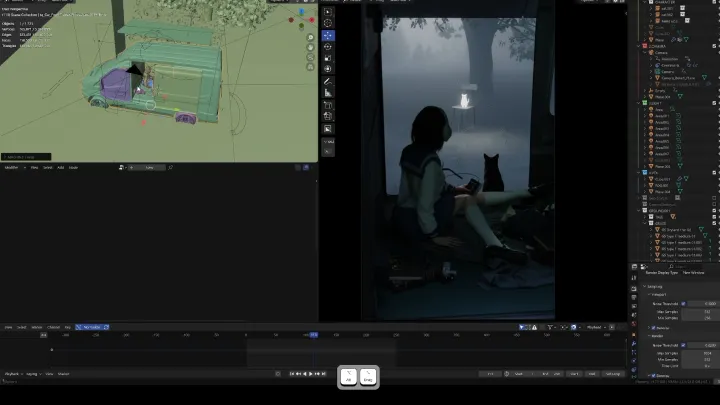Screen dimensions: 720x405
Task: Select the Scale tool in toolbar
Action: point(328,58)
